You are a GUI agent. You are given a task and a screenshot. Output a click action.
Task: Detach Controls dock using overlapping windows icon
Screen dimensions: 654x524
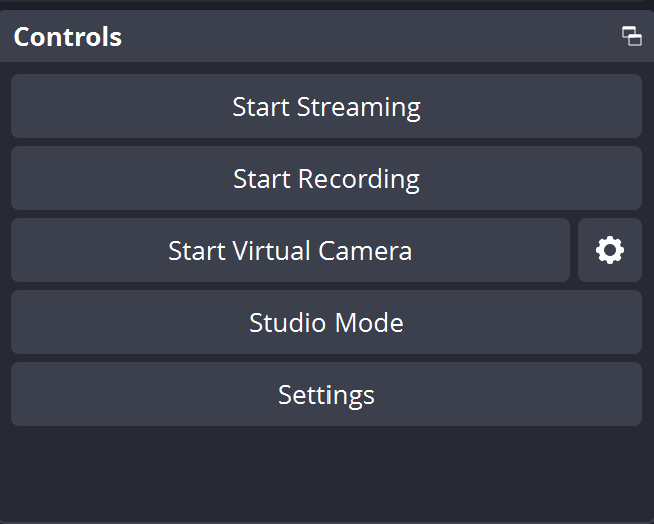pyautogui.click(x=631, y=36)
